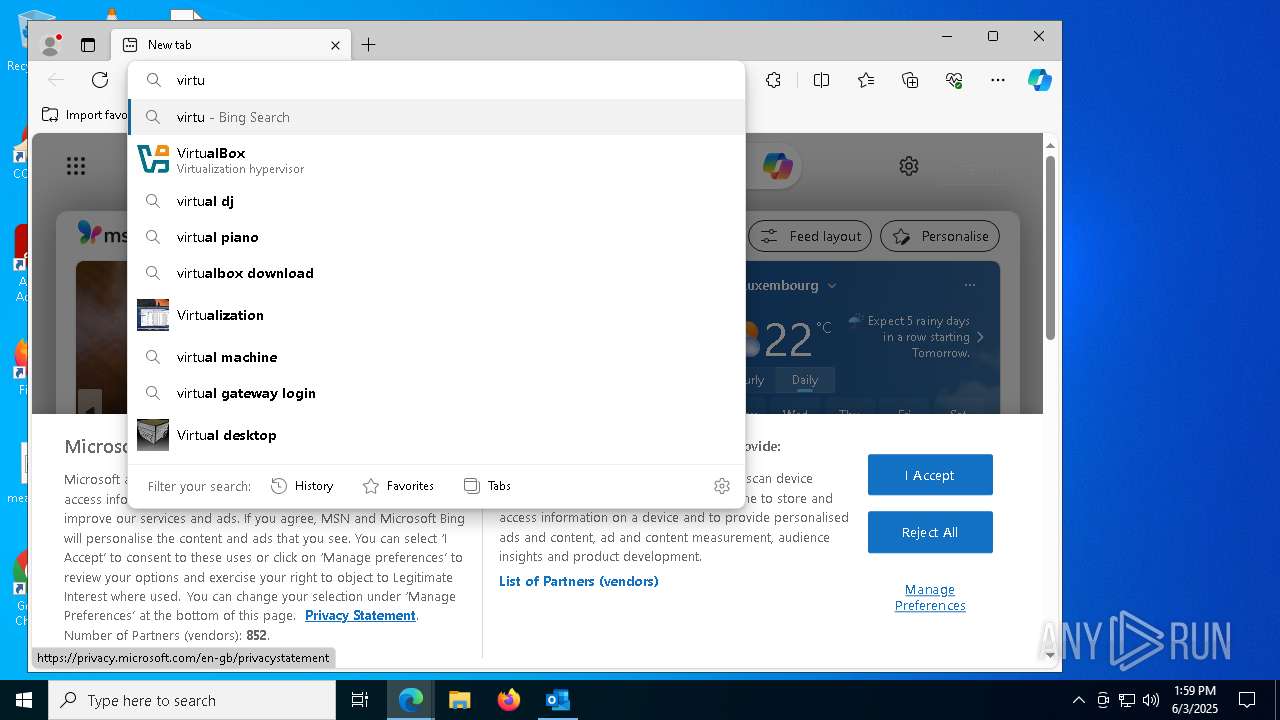Open notification center icon
This screenshot has height=720, width=1280.
click(1247, 700)
